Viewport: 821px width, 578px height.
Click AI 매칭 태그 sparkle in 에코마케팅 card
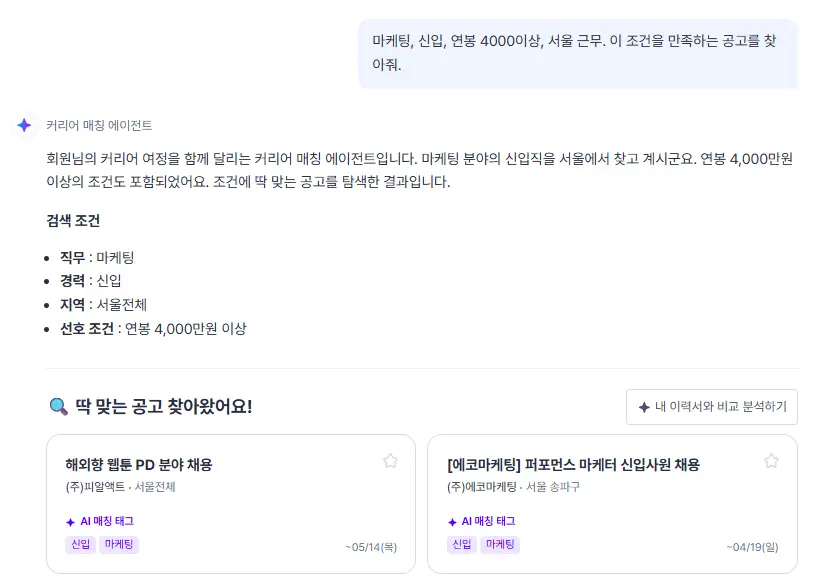coord(452,522)
